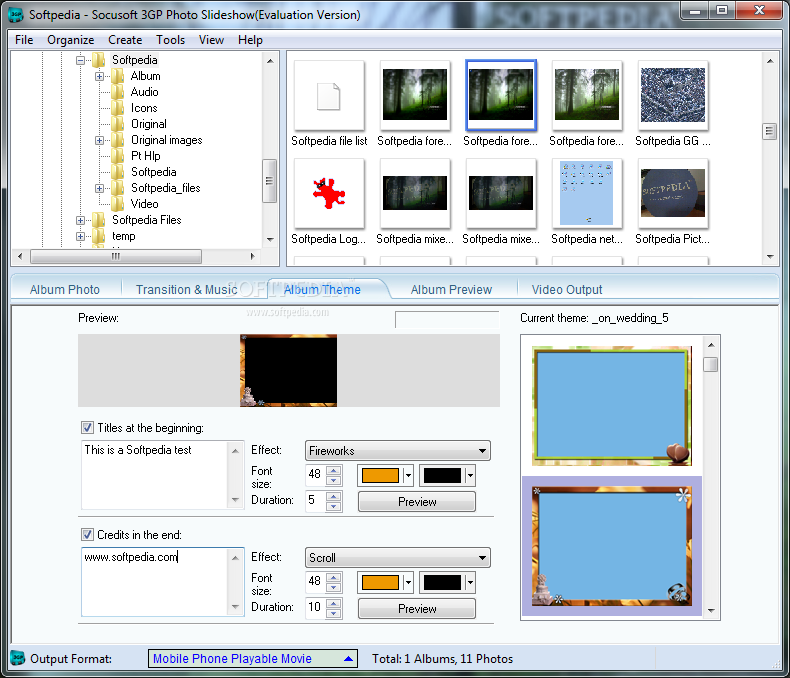This screenshot has width=790, height=678.
Task: Decrease the titles Duration spinner
Action: [334, 507]
